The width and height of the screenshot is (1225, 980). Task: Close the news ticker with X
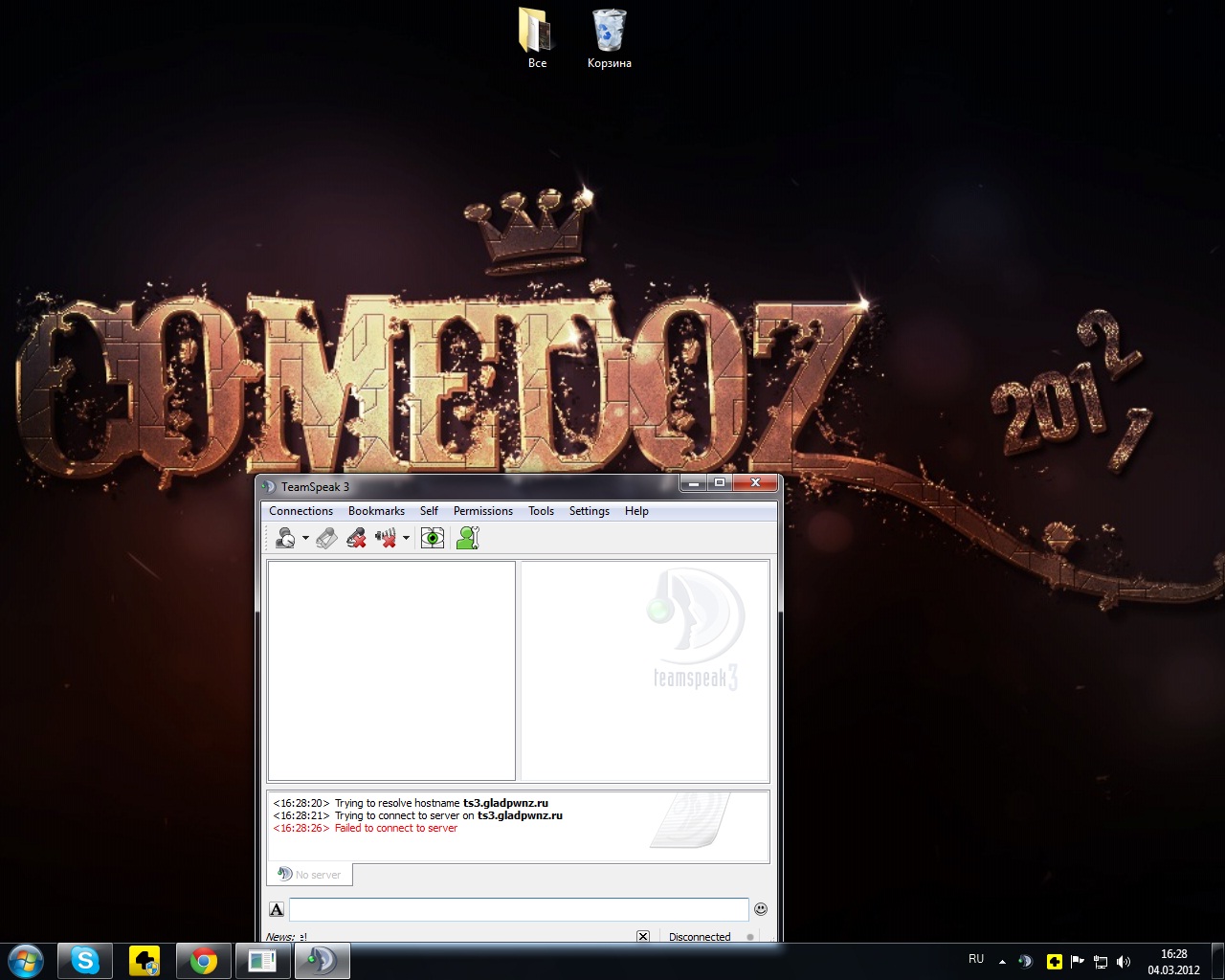643,936
